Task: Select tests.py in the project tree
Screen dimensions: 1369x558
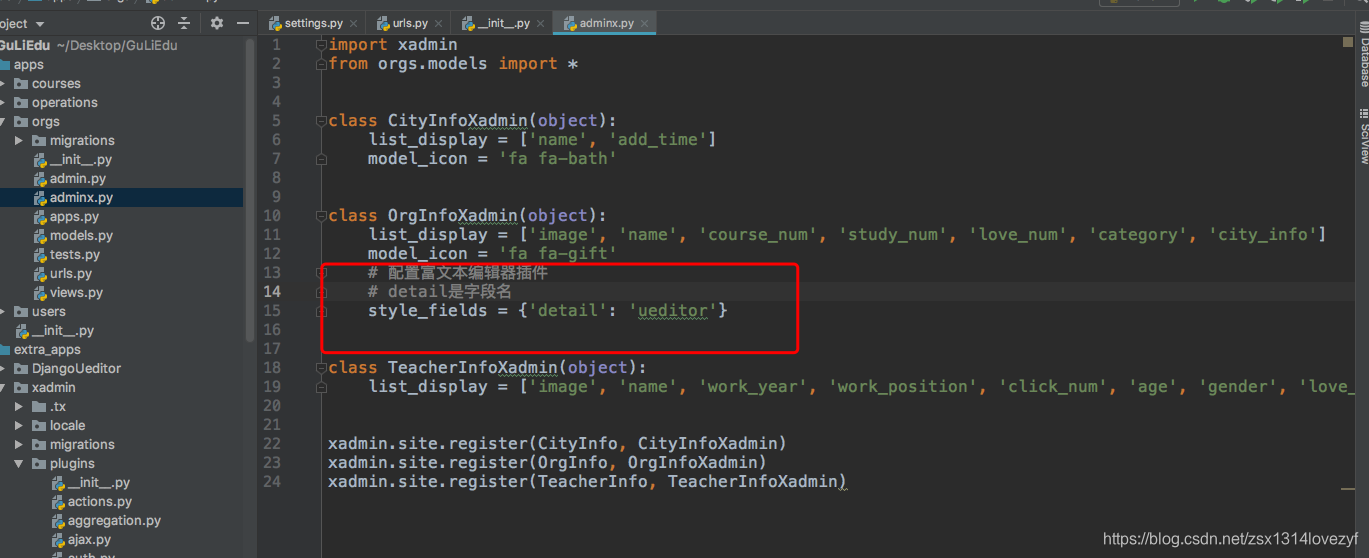Action: click(76, 255)
